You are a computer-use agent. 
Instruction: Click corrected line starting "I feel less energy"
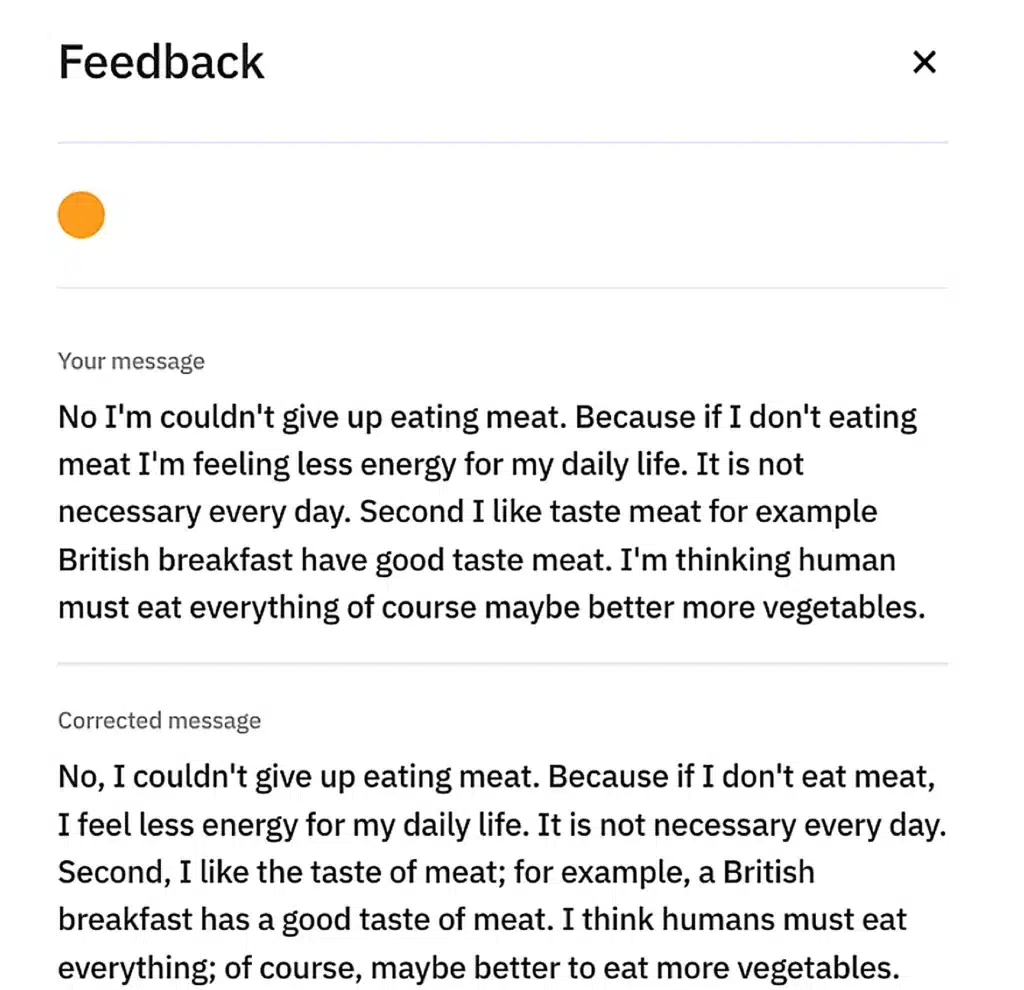click(502, 824)
